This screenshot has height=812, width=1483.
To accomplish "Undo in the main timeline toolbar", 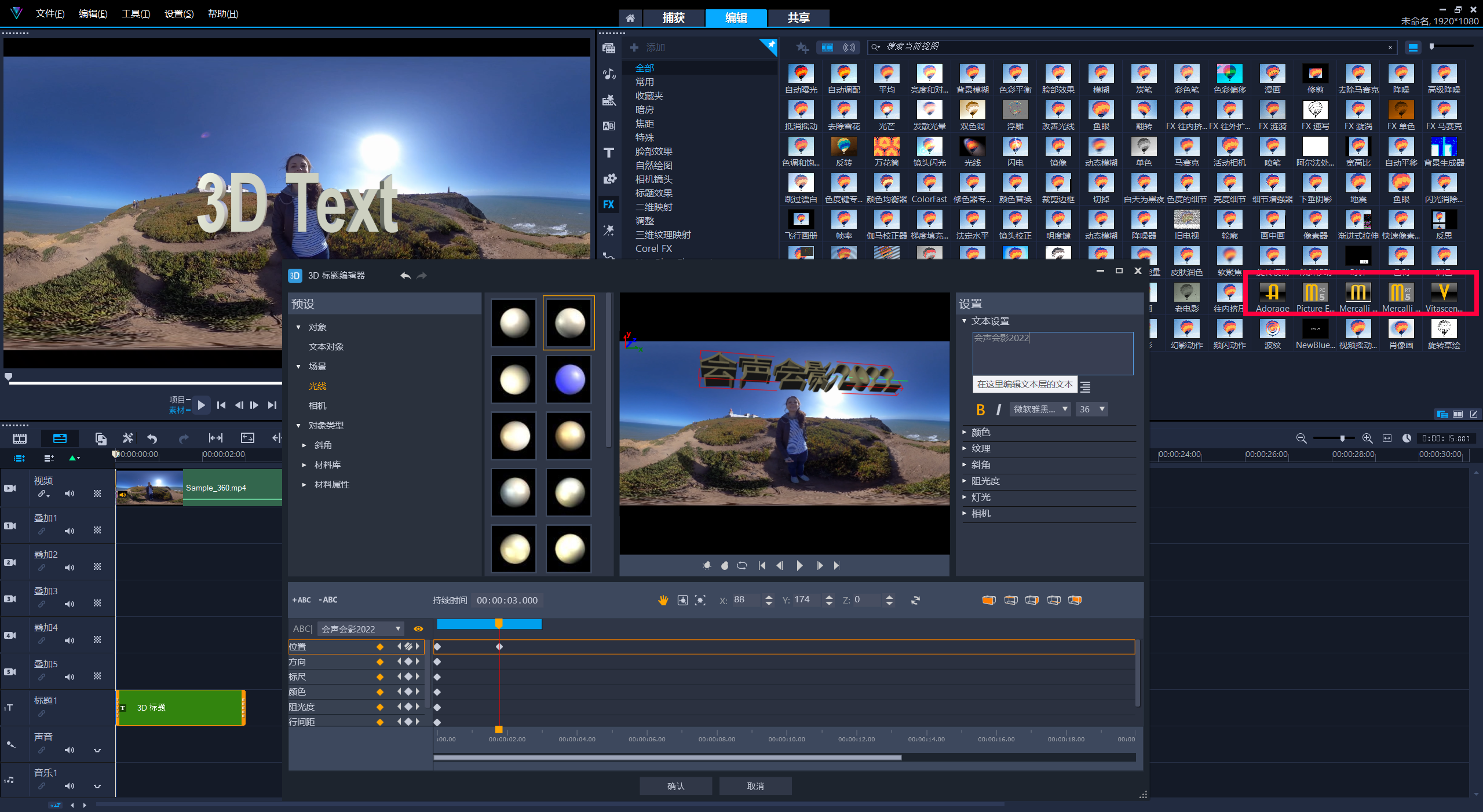I will pyautogui.click(x=152, y=438).
